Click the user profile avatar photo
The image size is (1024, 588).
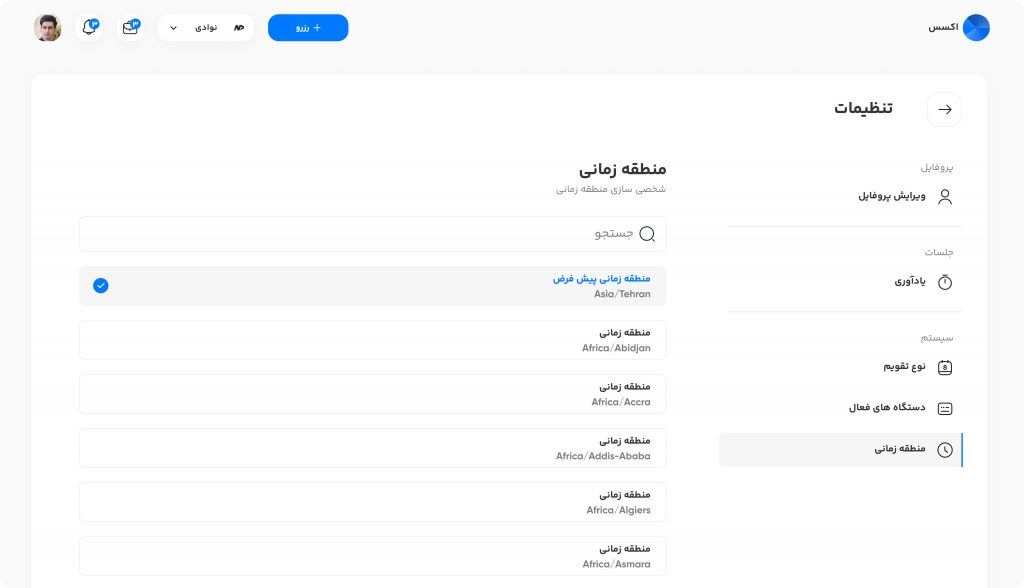pos(48,27)
